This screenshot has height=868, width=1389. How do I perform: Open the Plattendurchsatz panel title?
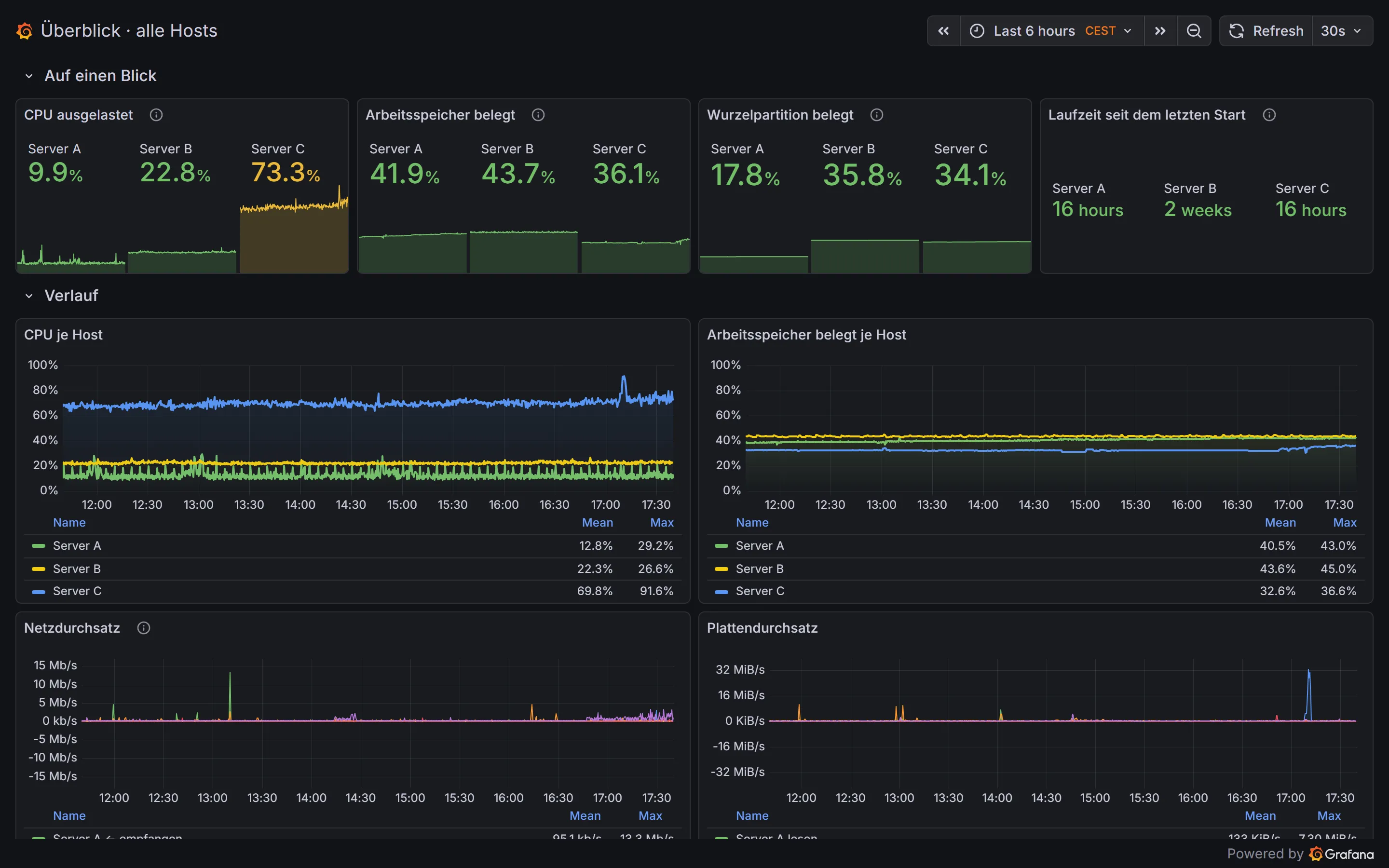point(762,628)
